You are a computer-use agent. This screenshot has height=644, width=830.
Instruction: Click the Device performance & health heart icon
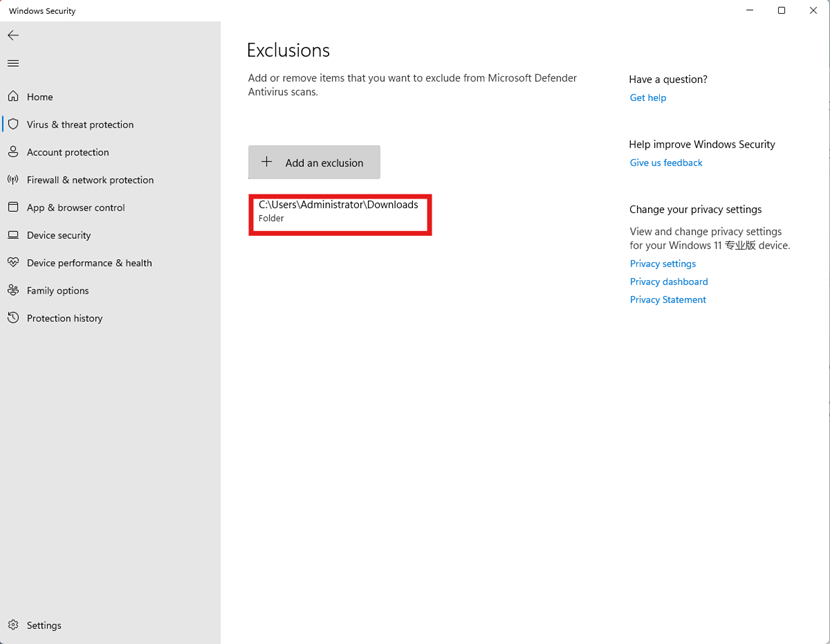[13, 262]
